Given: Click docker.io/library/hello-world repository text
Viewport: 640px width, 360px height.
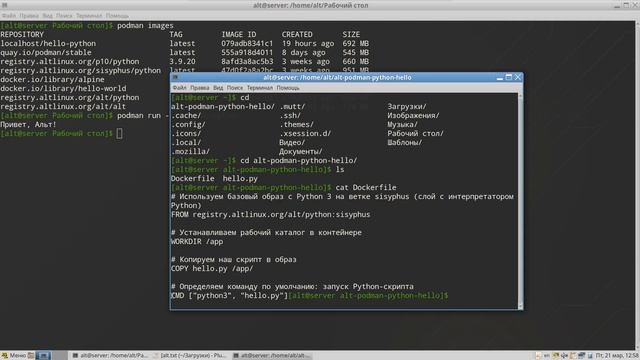Looking at the screenshot, I should coord(63,88).
